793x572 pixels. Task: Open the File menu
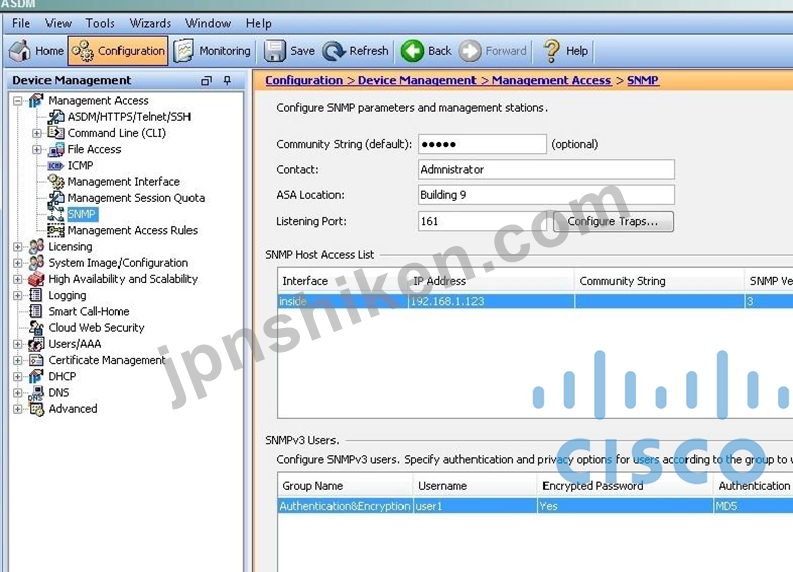pos(21,23)
